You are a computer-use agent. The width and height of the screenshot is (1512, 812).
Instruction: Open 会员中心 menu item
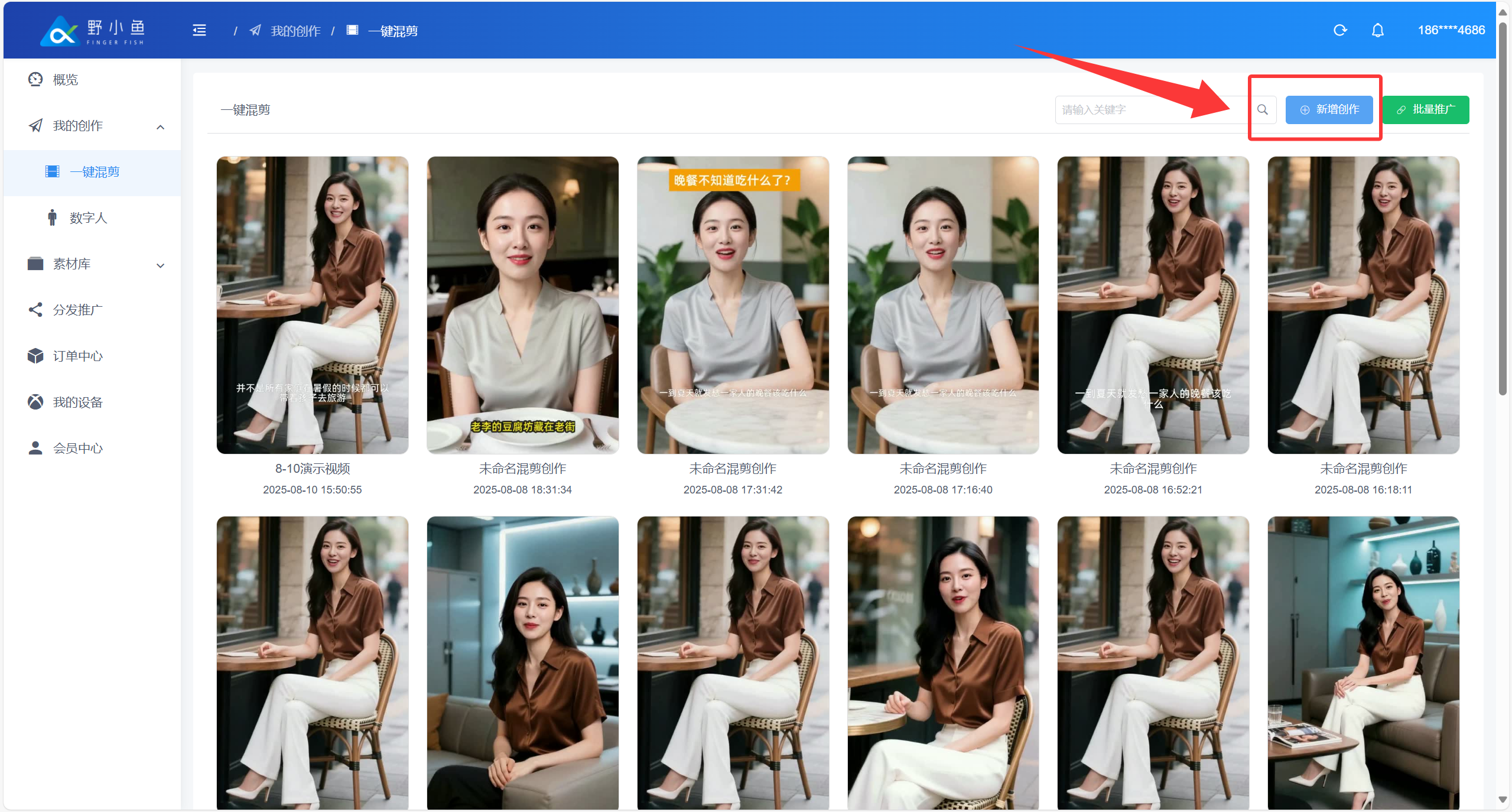(77, 448)
